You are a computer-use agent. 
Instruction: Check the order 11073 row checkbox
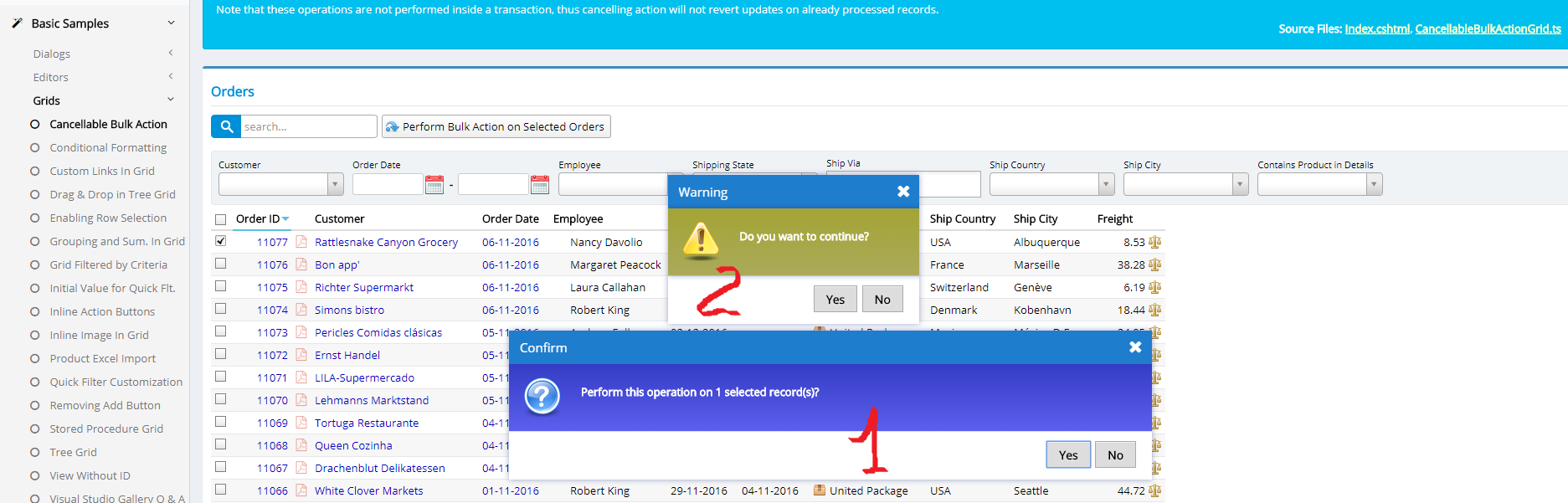(x=221, y=331)
